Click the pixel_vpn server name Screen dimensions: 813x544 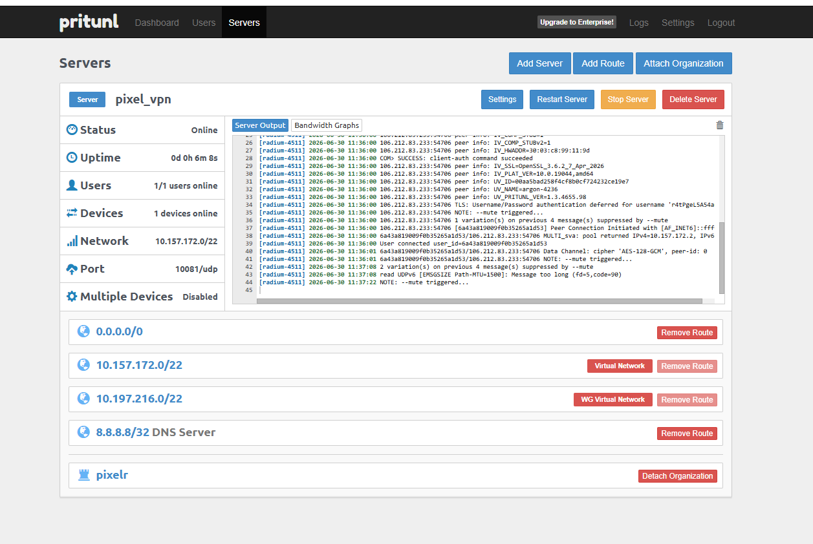coord(143,99)
